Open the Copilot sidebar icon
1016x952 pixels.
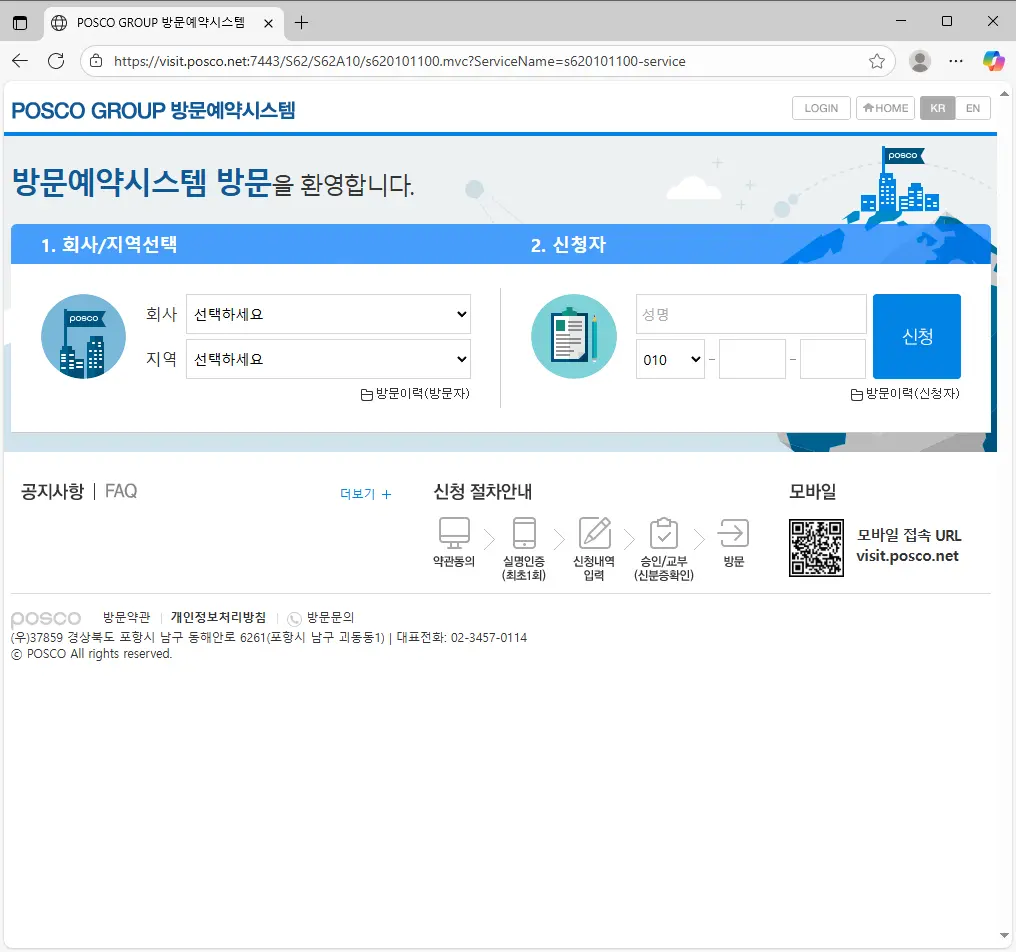coord(993,61)
